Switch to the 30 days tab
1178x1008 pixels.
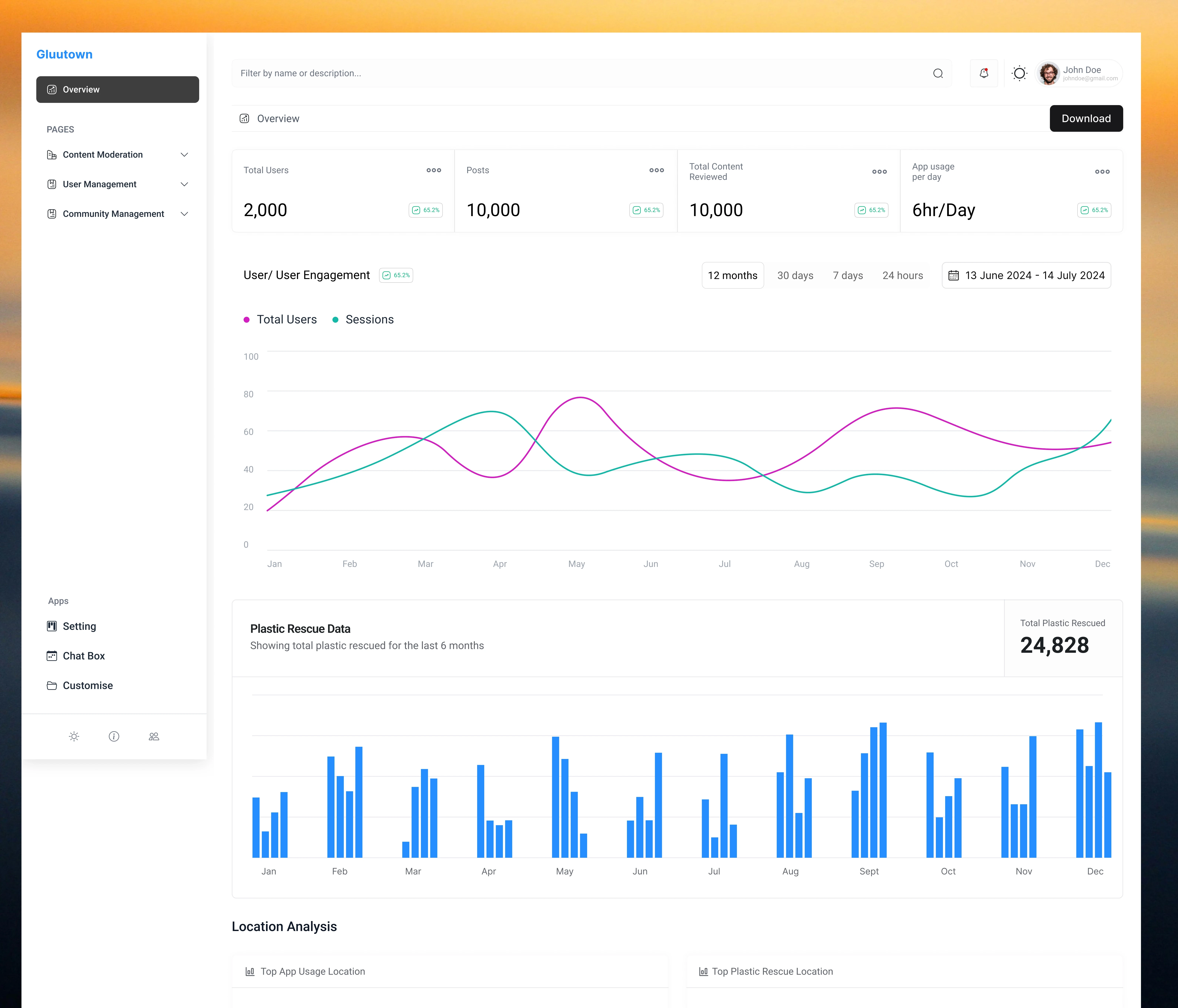(x=795, y=275)
